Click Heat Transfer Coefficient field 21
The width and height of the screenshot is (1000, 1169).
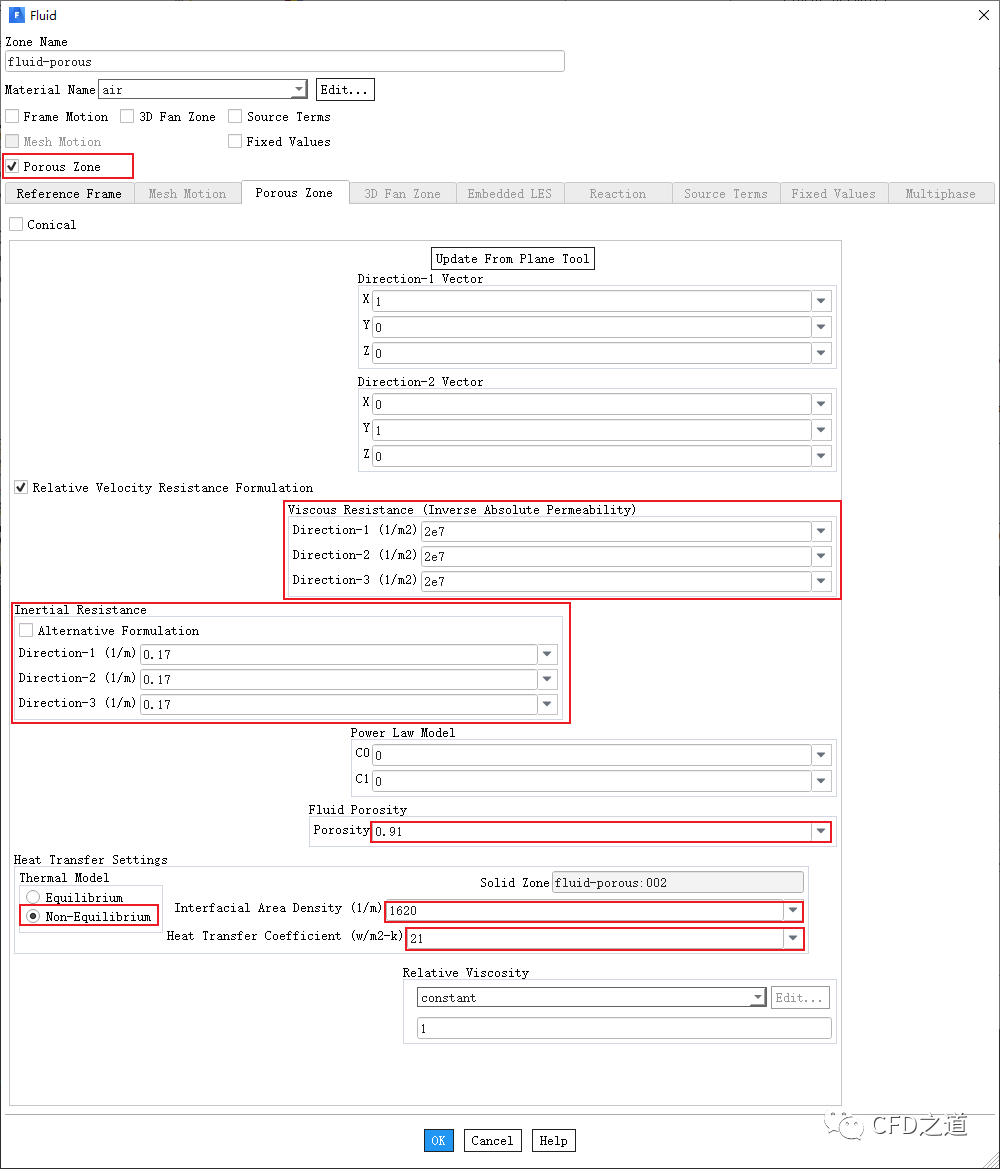point(595,938)
